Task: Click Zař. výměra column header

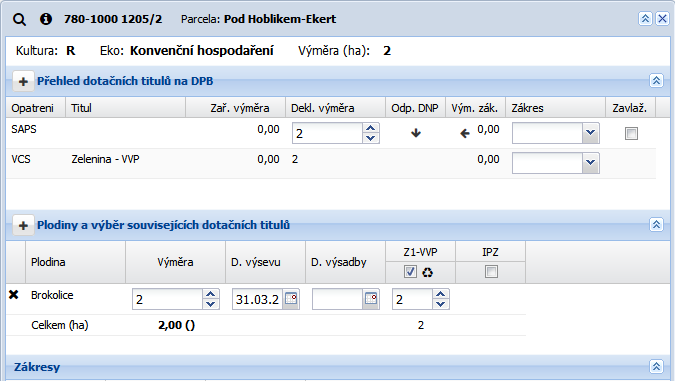Action: tap(235, 108)
